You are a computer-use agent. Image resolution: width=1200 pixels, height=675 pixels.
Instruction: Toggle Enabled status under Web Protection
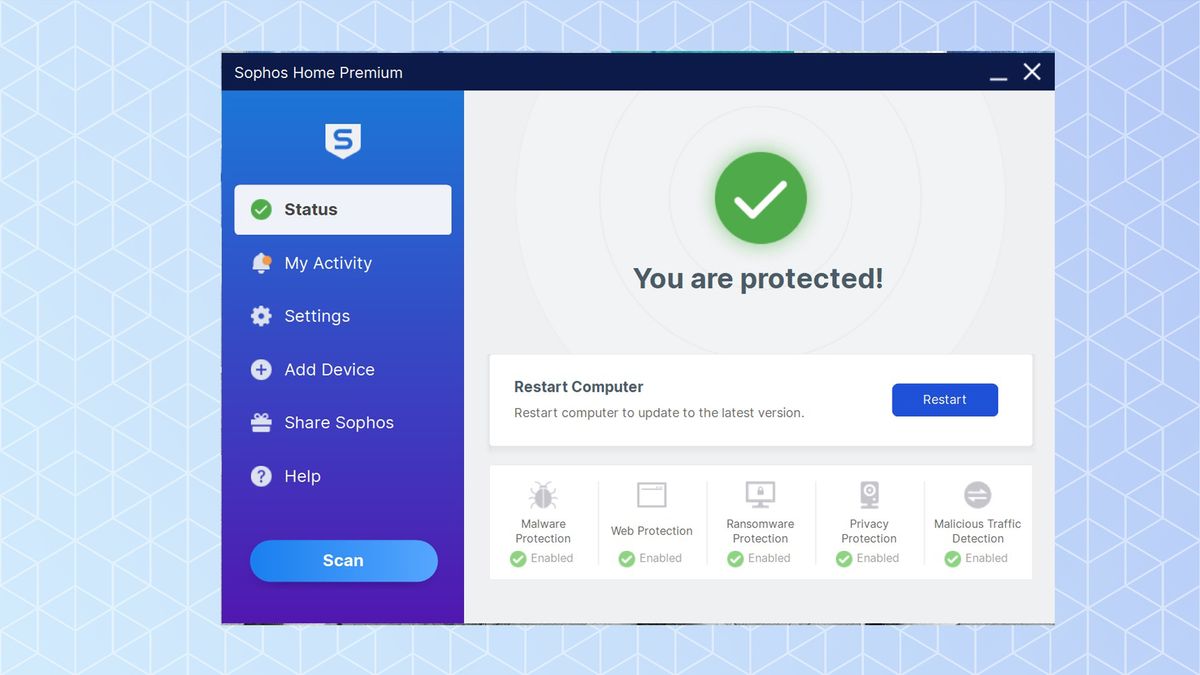(650, 558)
